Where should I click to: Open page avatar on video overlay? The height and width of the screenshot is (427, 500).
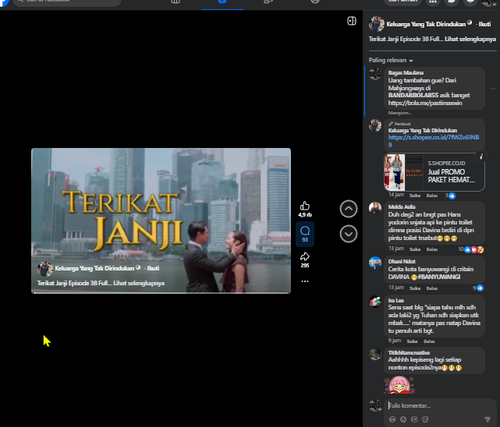coord(45,268)
